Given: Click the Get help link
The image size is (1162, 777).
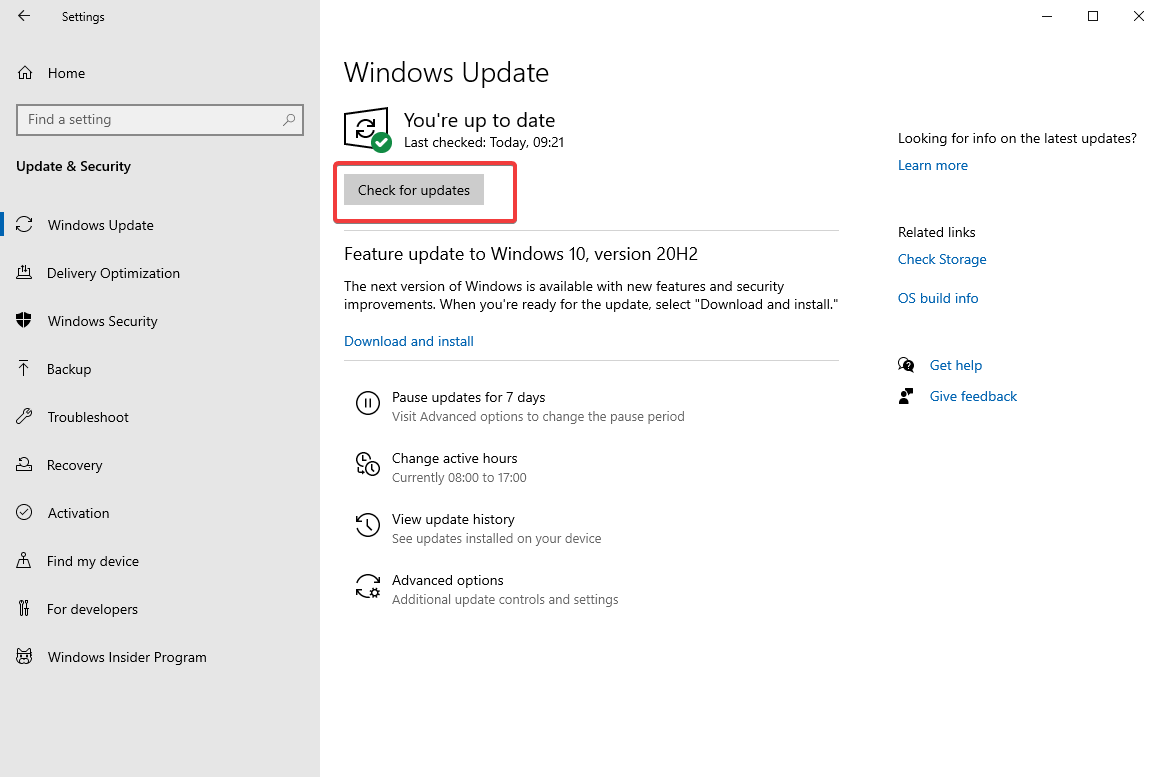Looking at the screenshot, I should pos(955,365).
